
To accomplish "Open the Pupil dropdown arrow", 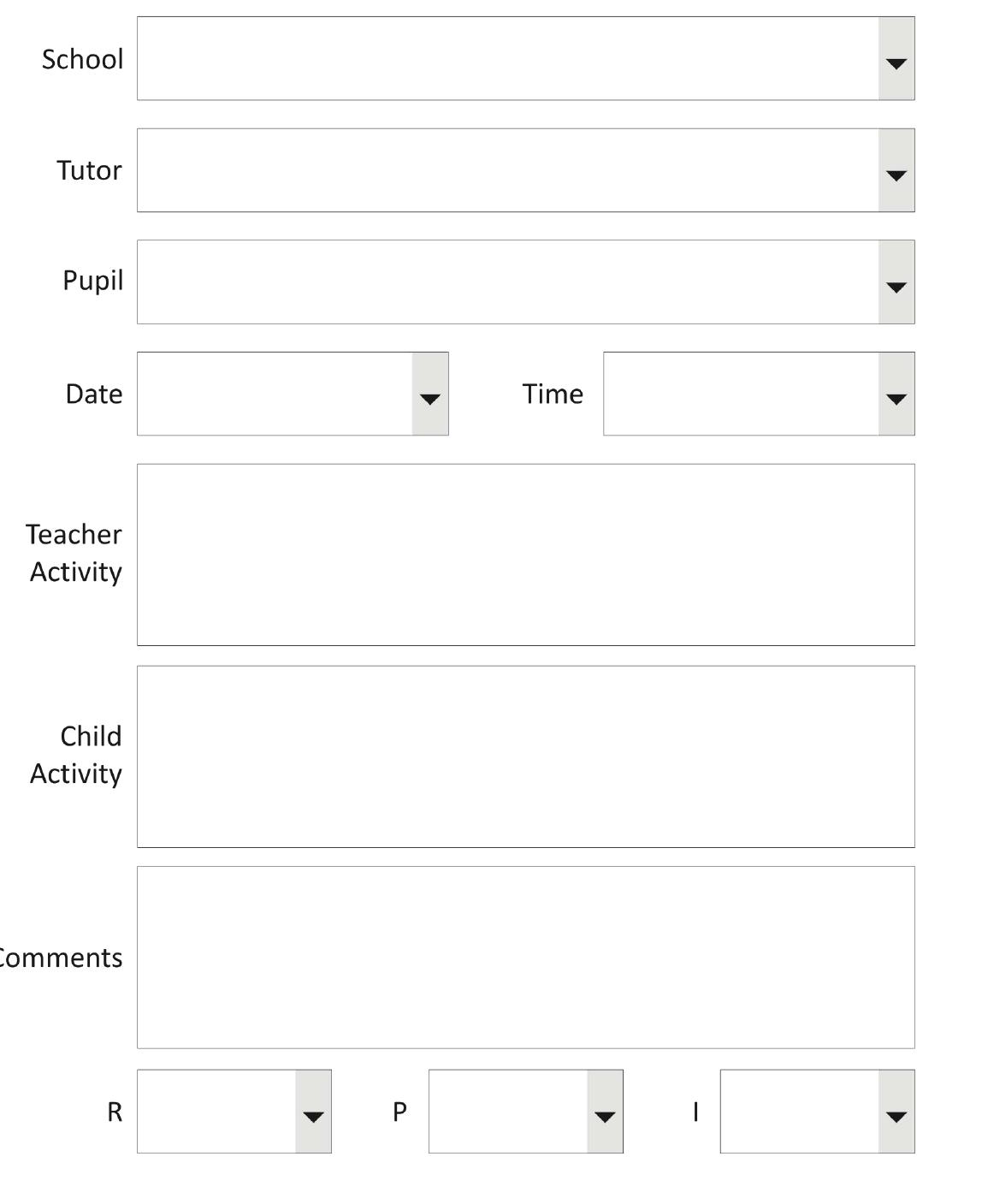I will pos(896,282).
